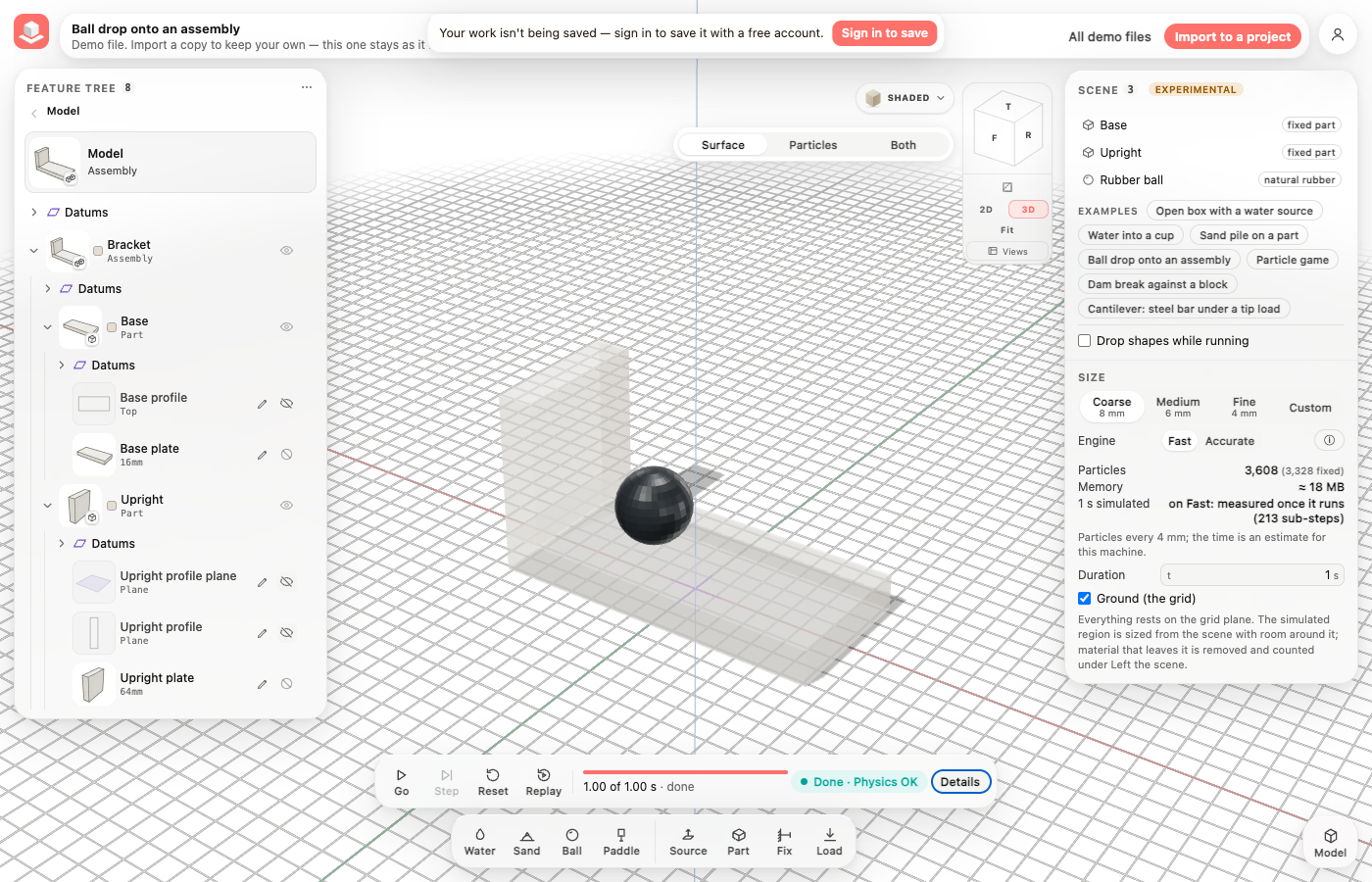The height and width of the screenshot is (882, 1372).
Task: Open the Feature Tree more options menu
Action: (307, 88)
